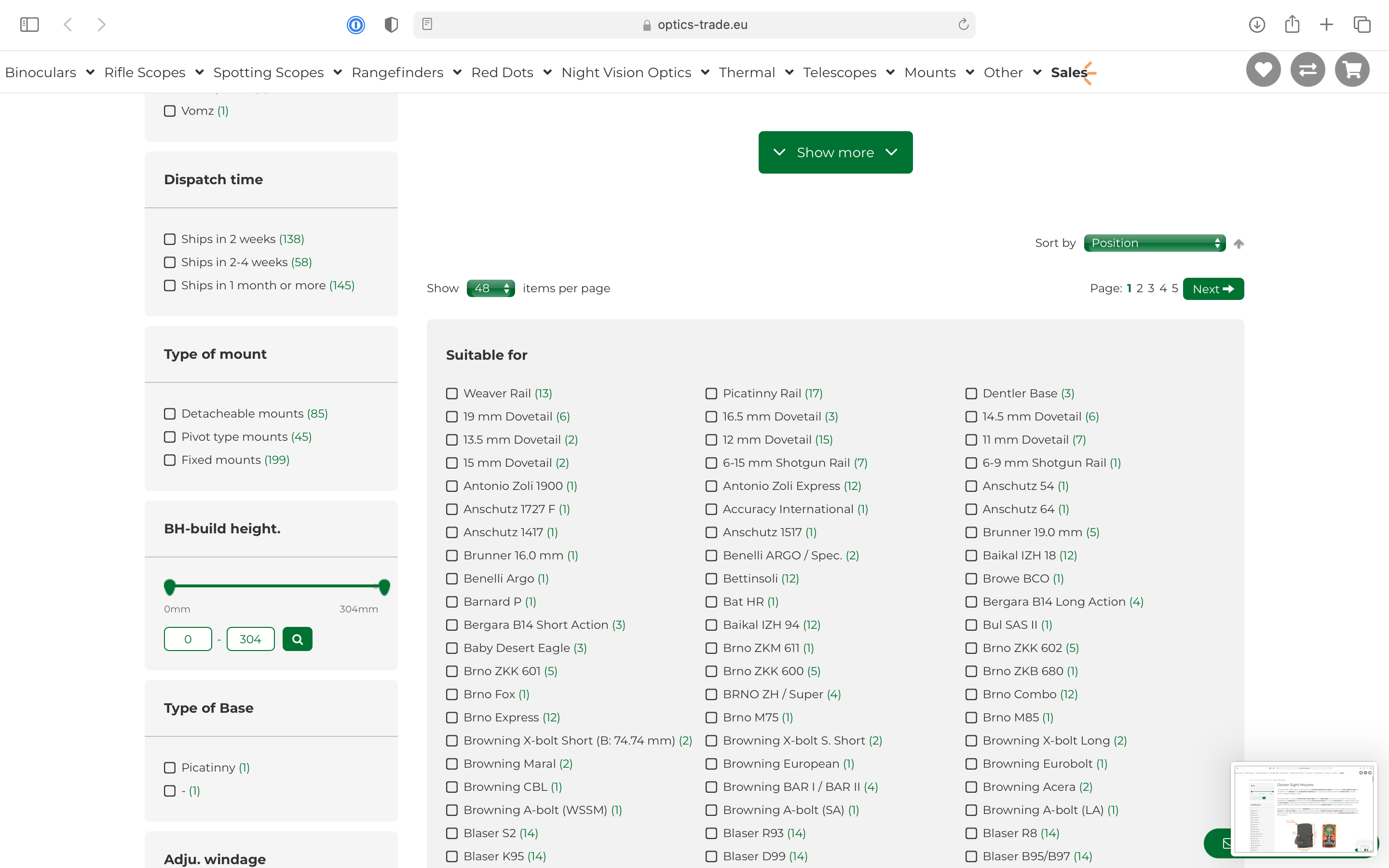This screenshot has height=868, width=1389.
Task: Go to page 3 link
Action: tap(1151, 288)
